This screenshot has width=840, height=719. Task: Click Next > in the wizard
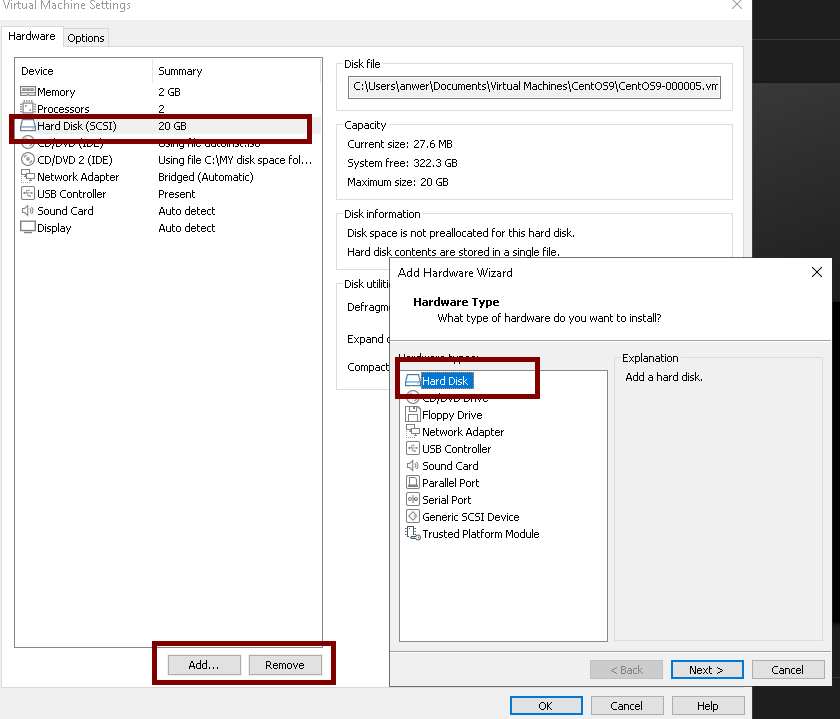707,670
